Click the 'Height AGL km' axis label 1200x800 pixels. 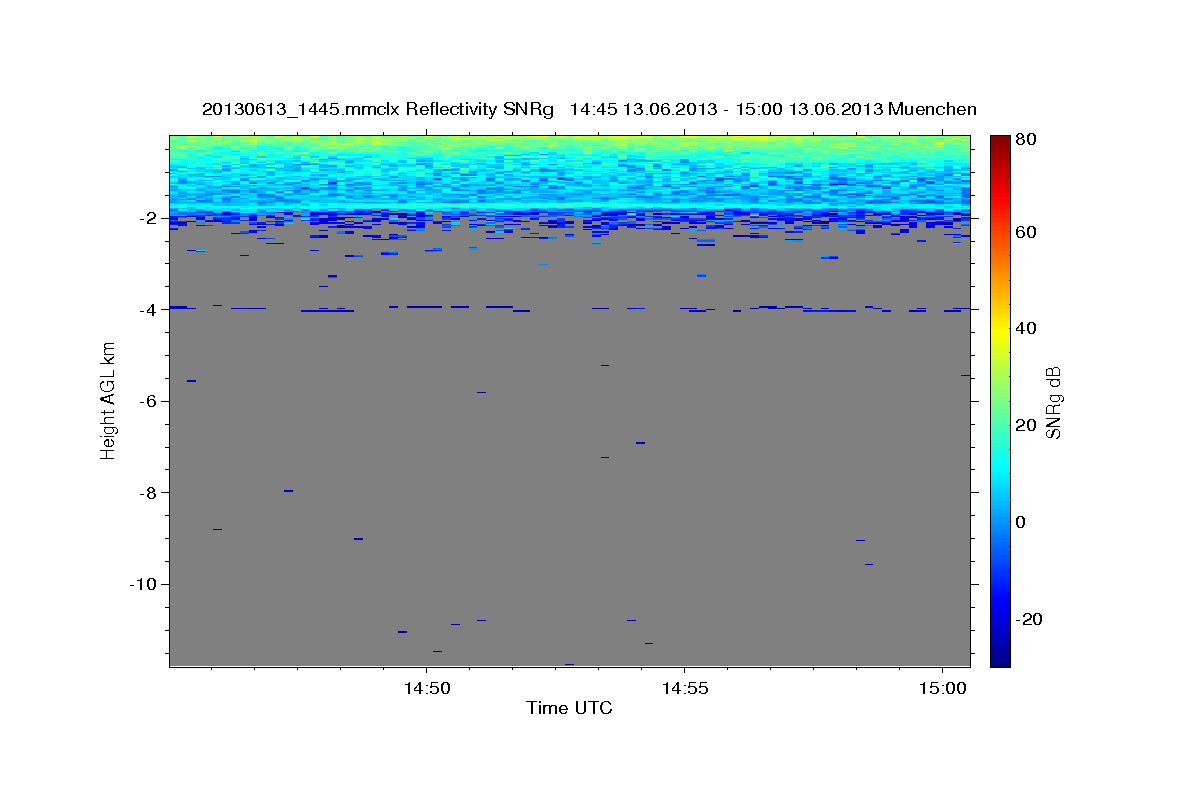pos(108,400)
